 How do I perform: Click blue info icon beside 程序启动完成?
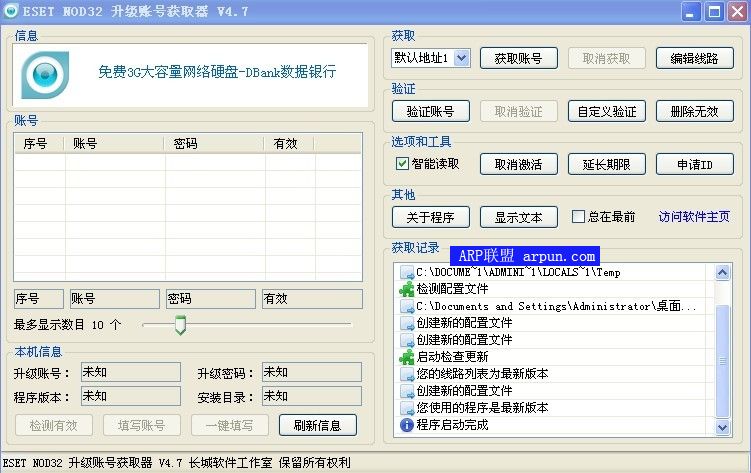(x=407, y=425)
